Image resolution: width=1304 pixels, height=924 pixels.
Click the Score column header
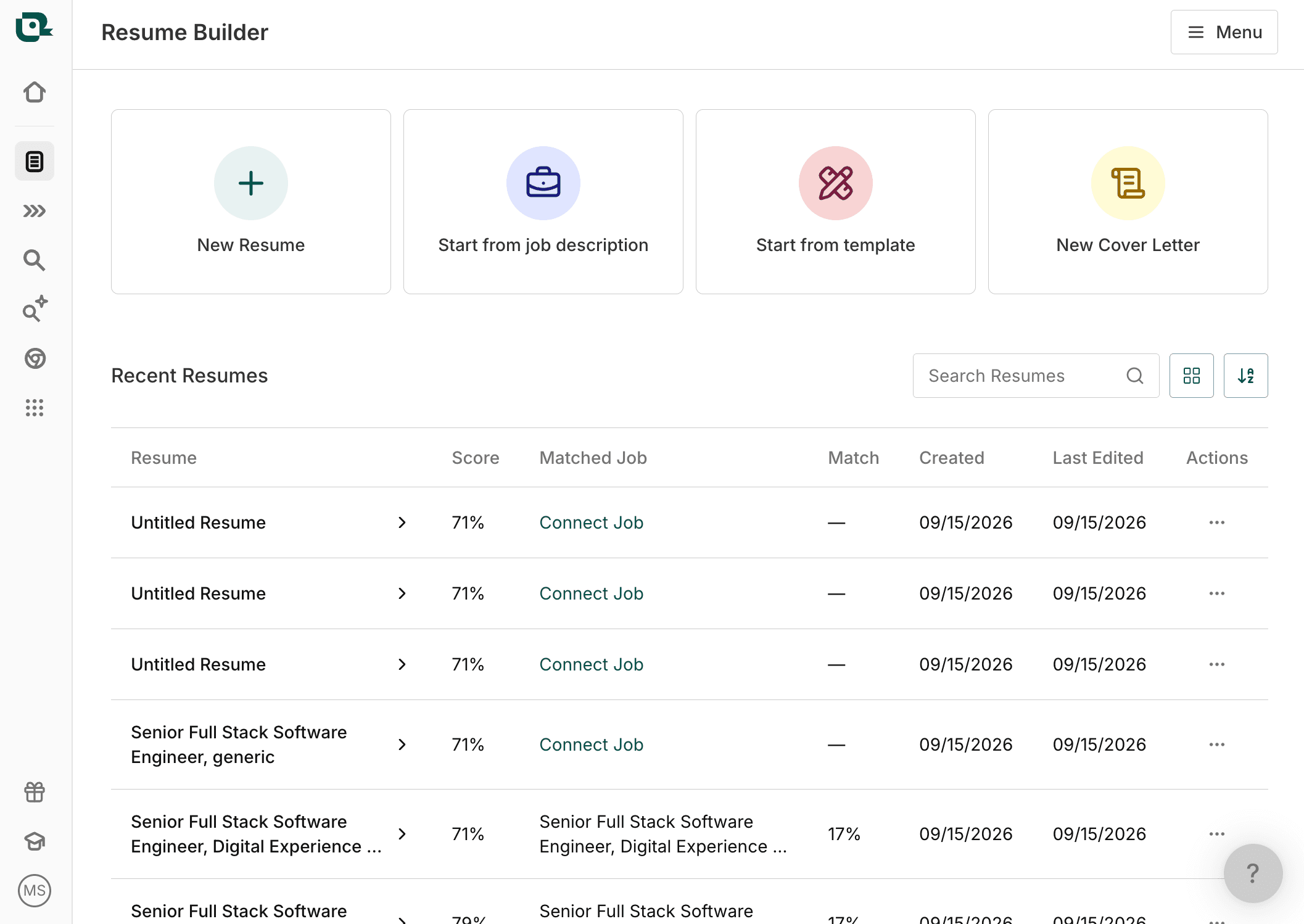point(475,458)
